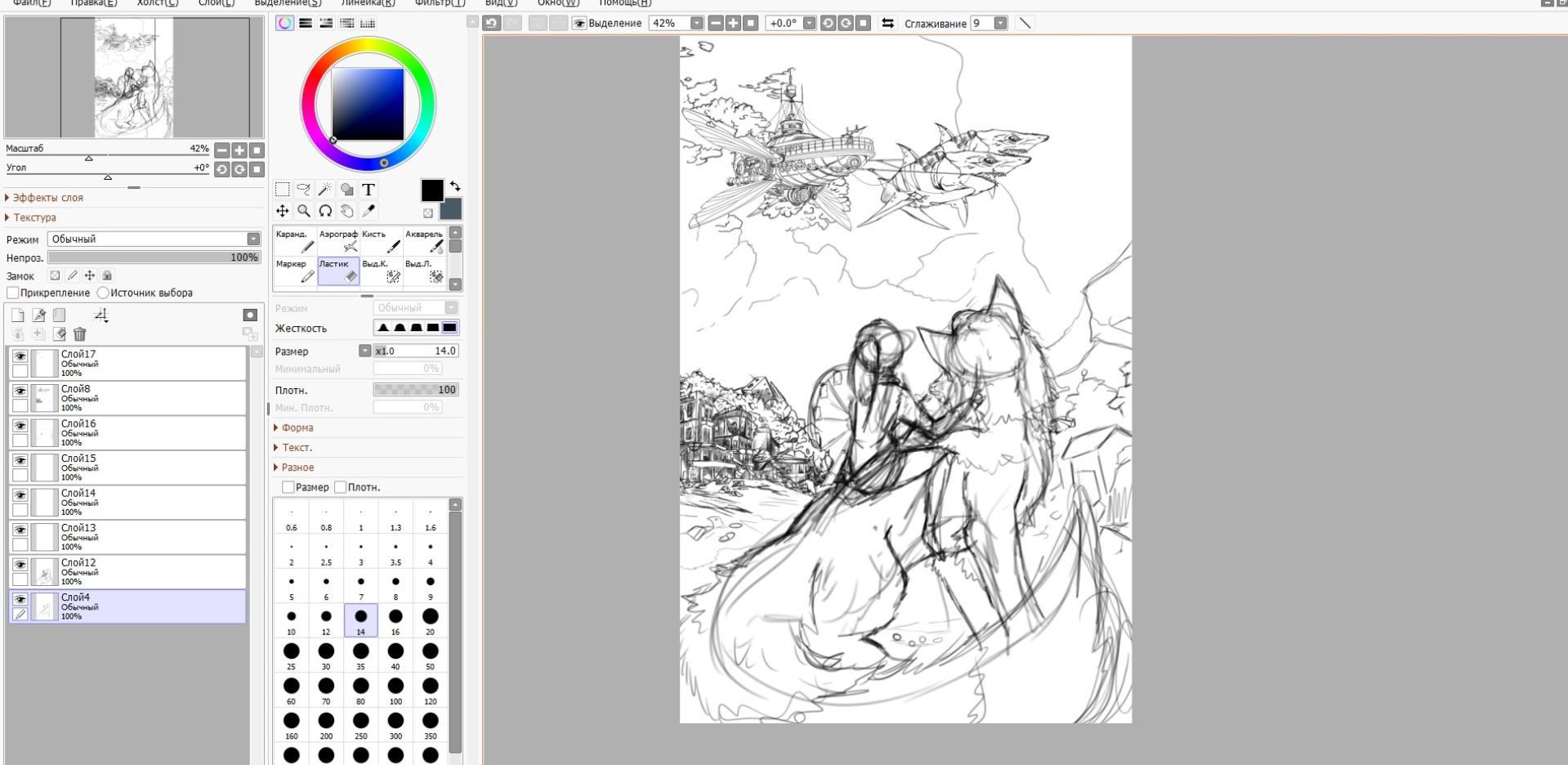The height and width of the screenshot is (765, 1568).
Task: Hide layer Слой17 with eye icon
Action: 20,356
